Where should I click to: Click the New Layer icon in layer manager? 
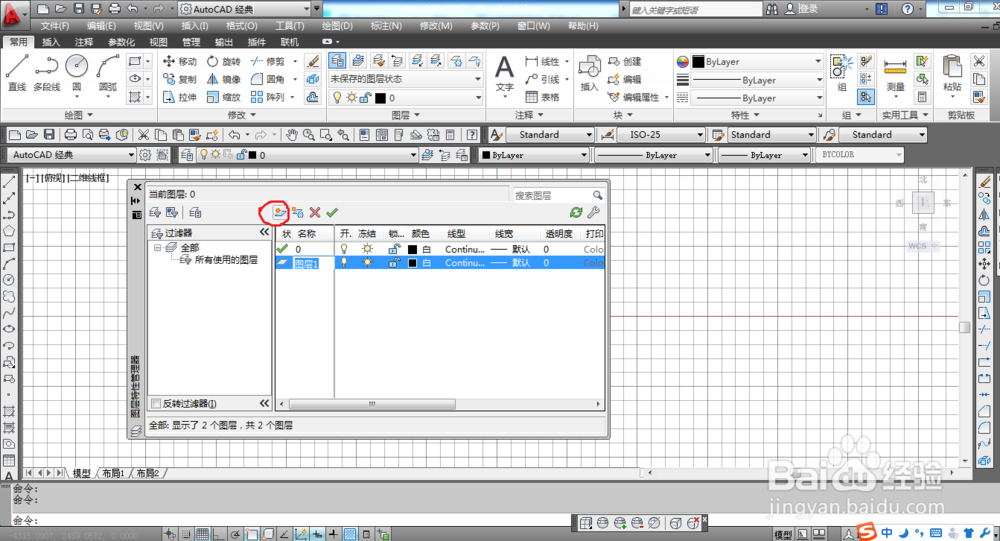click(x=279, y=212)
